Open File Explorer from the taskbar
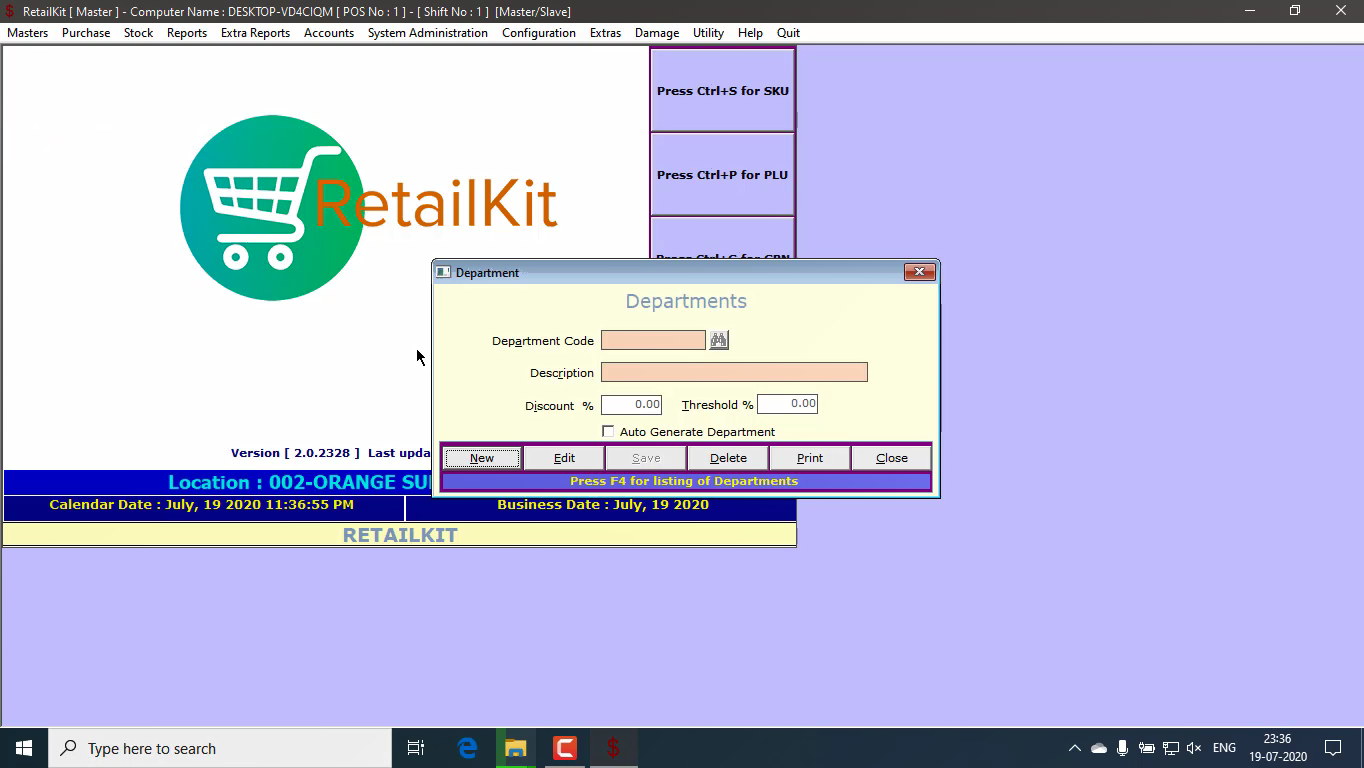 click(516, 748)
